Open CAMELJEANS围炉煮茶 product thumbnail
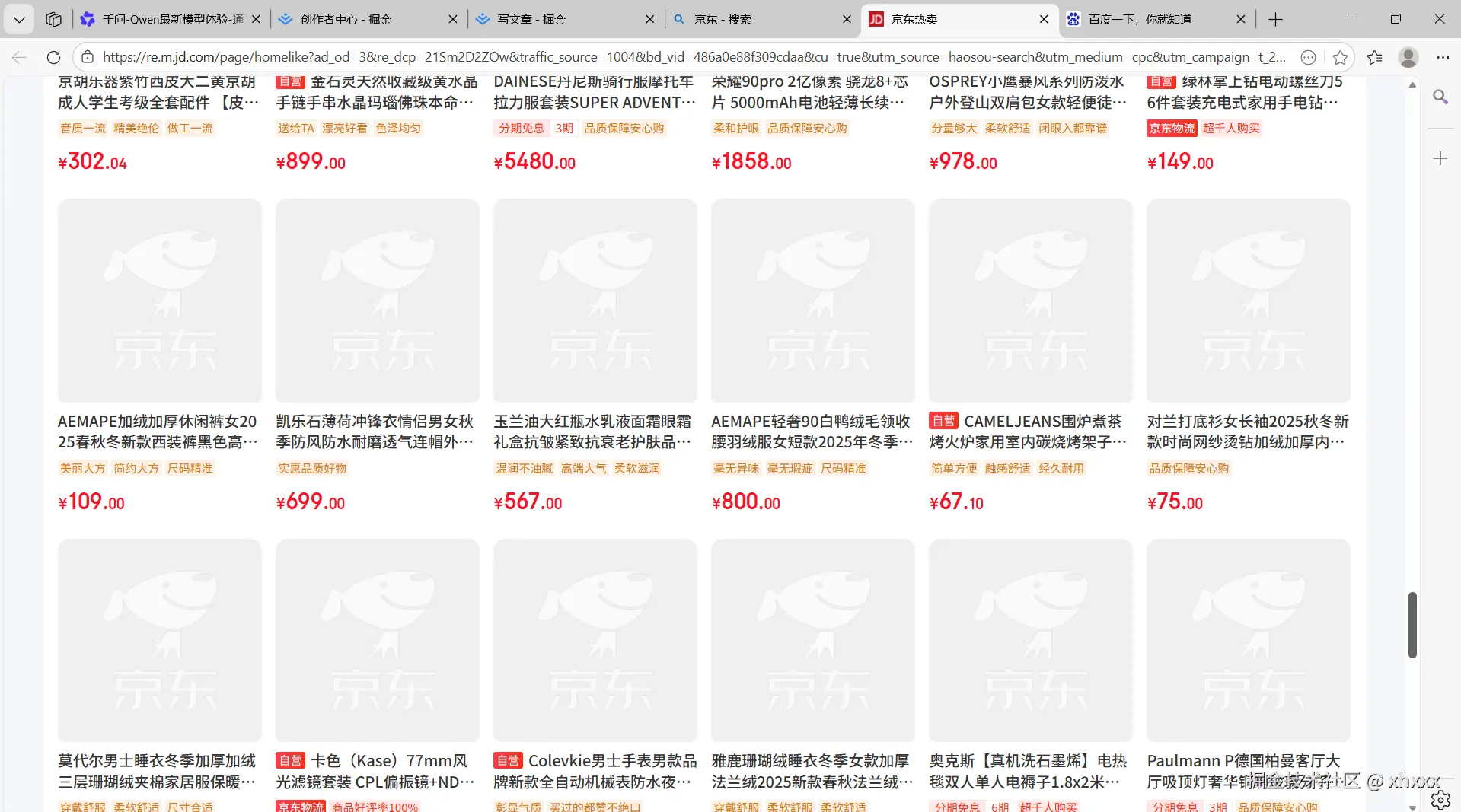Image resolution: width=1461 pixels, height=812 pixels. (x=1031, y=301)
